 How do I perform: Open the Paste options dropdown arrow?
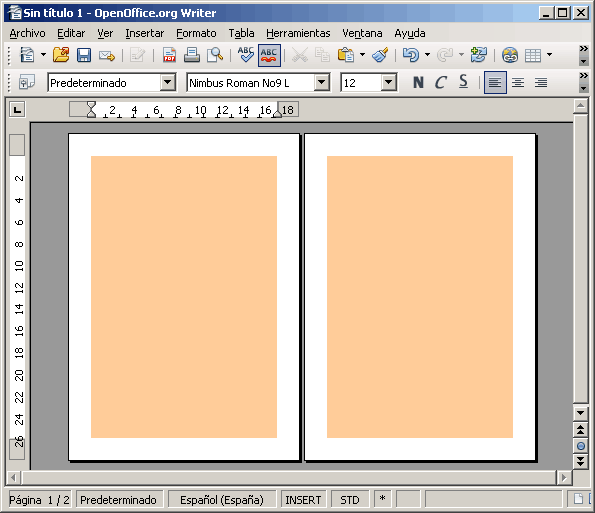pyautogui.click(x=362, y=55)
